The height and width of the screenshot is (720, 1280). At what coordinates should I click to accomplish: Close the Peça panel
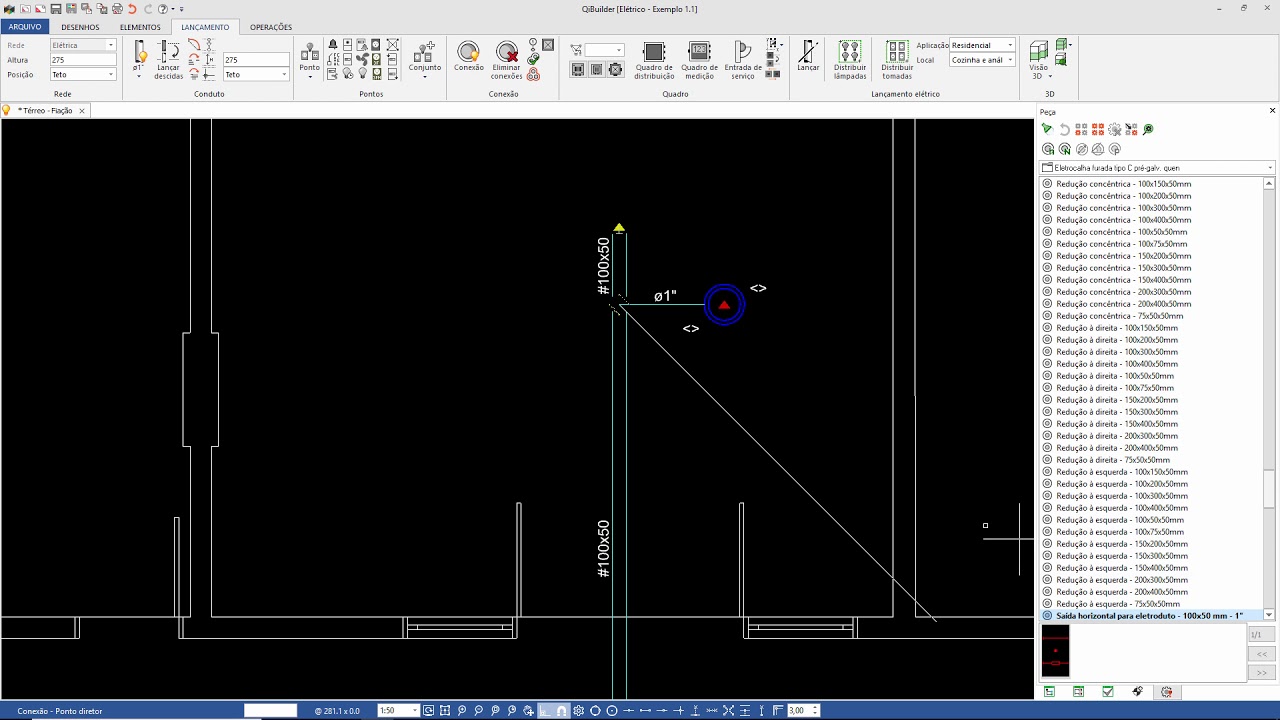1272,111
